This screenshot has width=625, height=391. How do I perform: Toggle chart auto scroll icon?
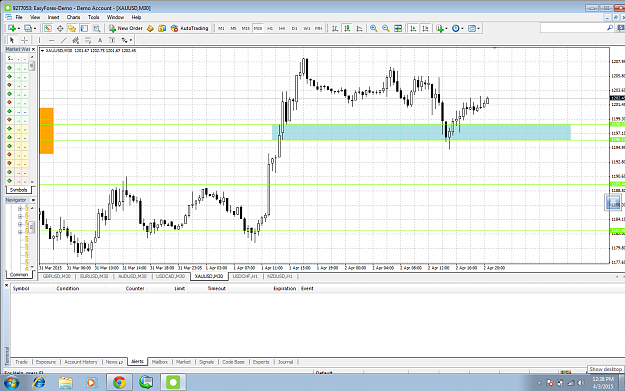(x=413, y=28)
